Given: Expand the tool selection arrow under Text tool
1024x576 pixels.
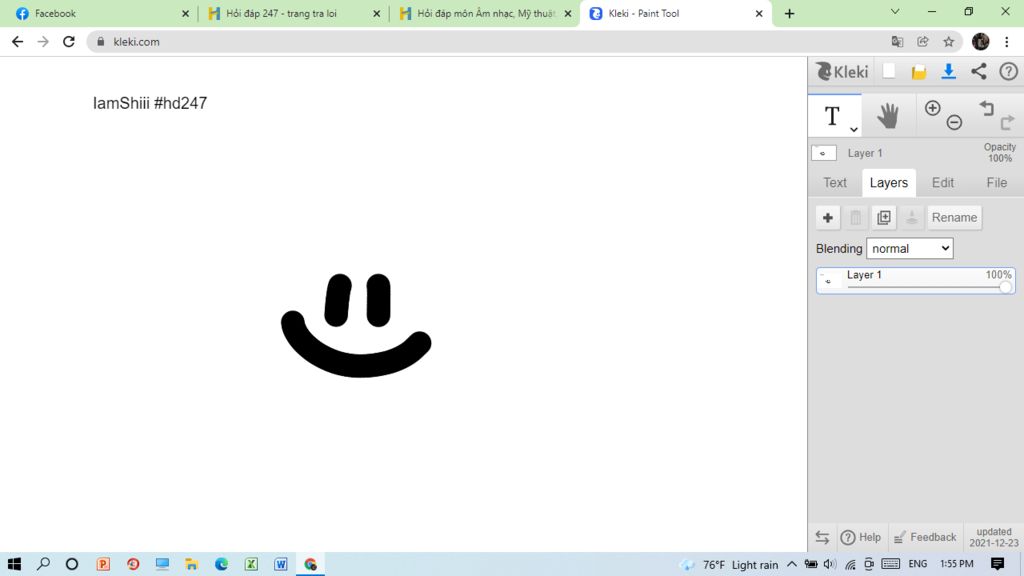Looking at the screenshot, I should click(854, 129).
